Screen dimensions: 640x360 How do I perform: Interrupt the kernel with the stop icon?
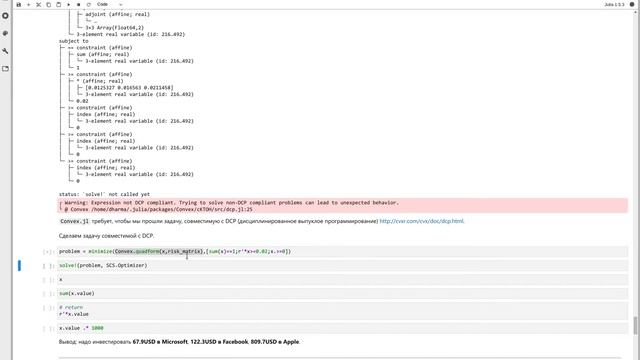[78, 4]
